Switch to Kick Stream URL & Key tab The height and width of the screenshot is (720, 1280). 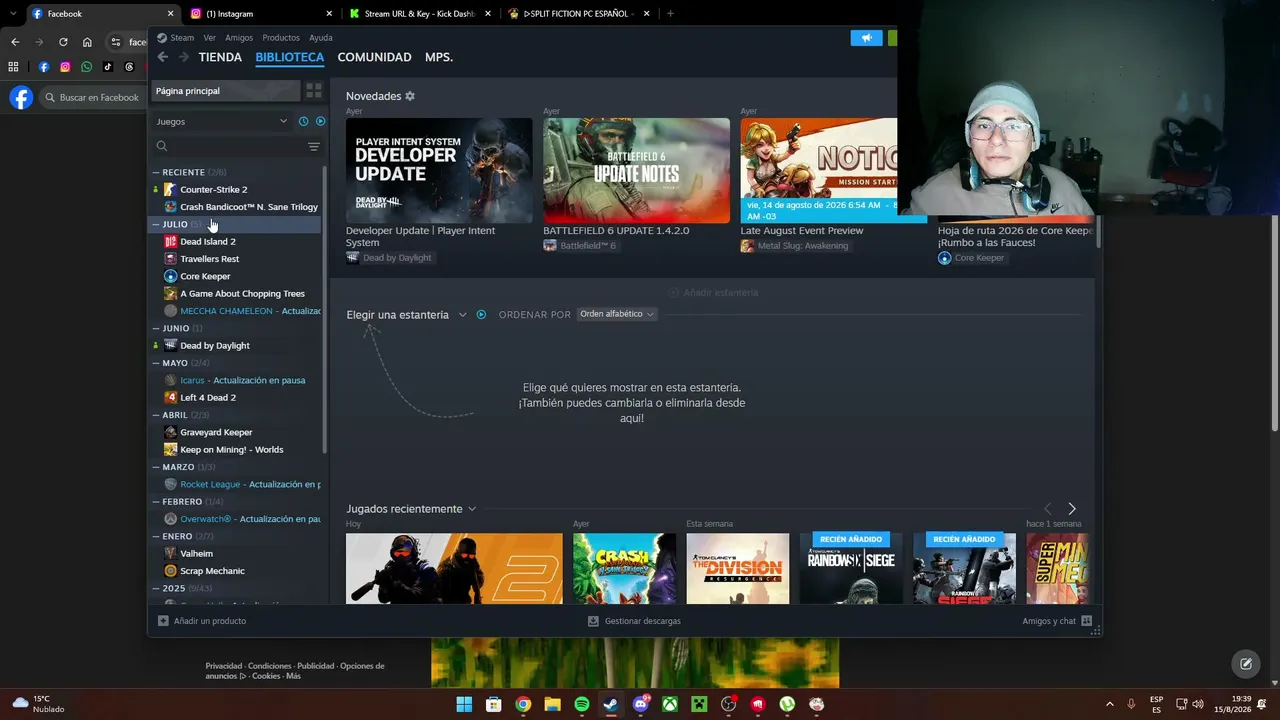(420, 14)
